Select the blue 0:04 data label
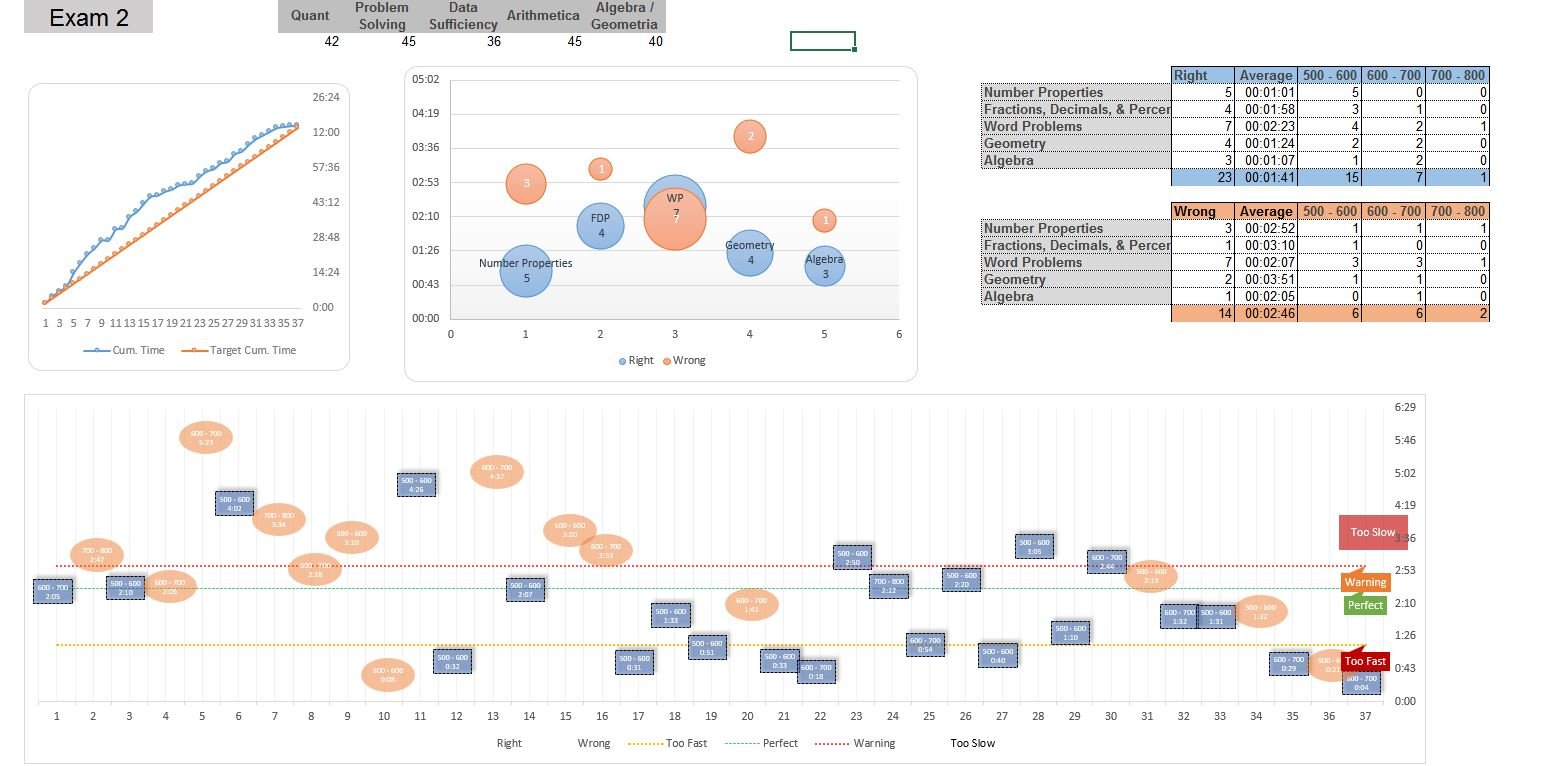 [1362, 683]
